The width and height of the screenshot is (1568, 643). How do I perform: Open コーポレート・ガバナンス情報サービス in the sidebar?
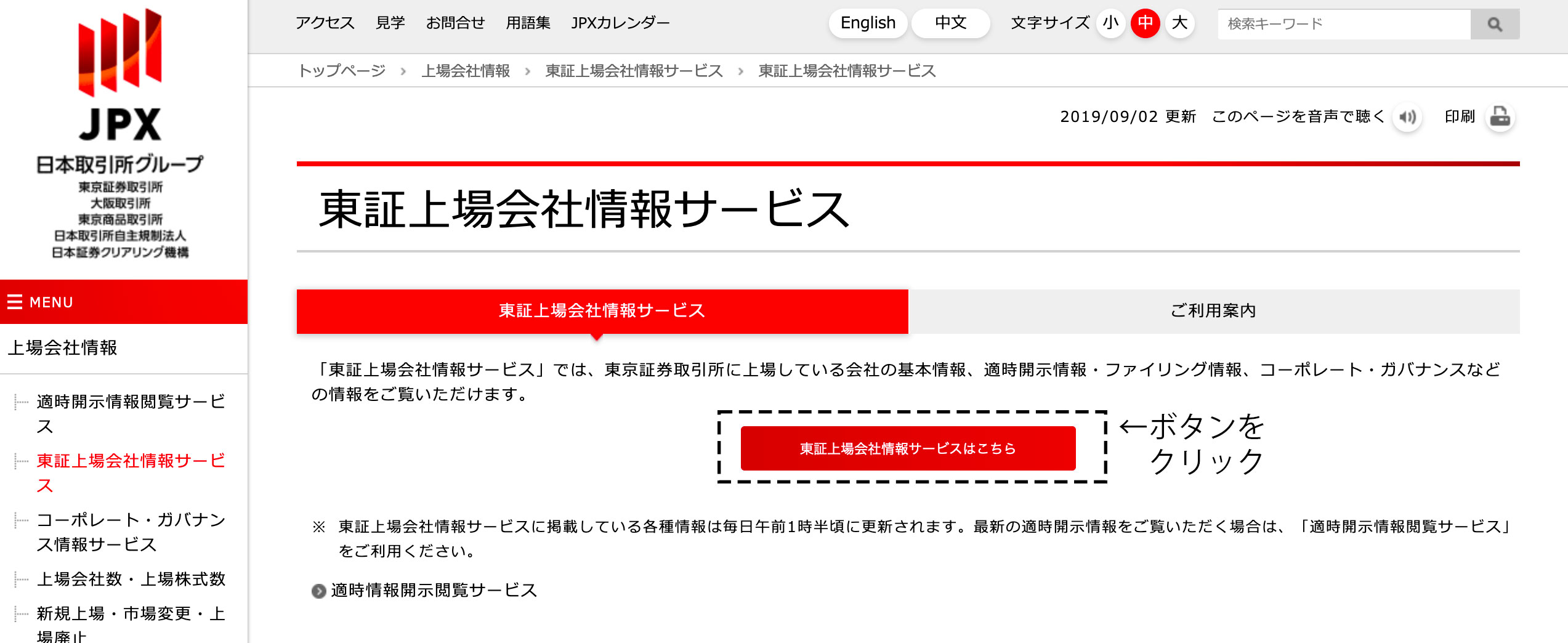tap(131, 532)
